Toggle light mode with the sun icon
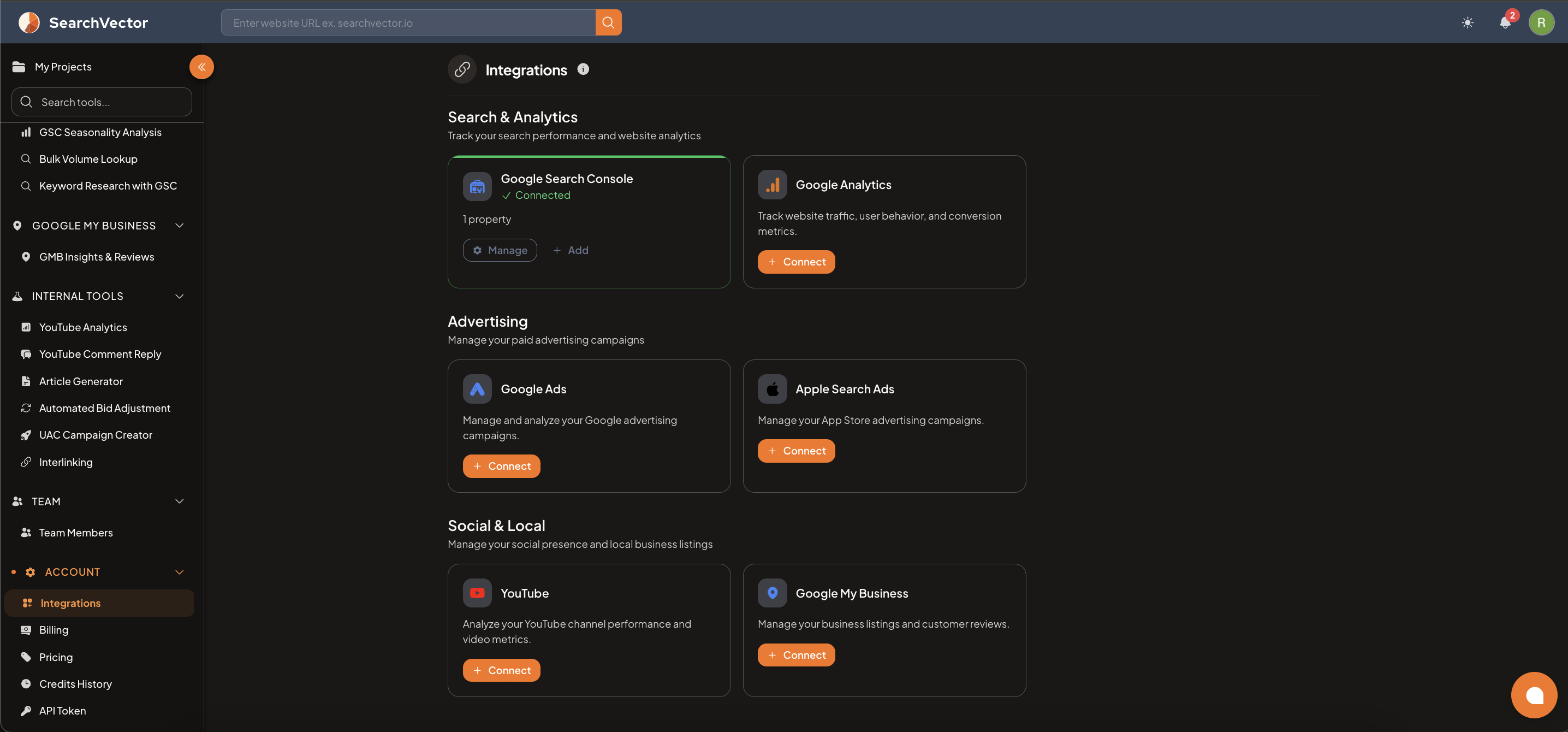This screenshot has height=732, width=1568. 1468,22
